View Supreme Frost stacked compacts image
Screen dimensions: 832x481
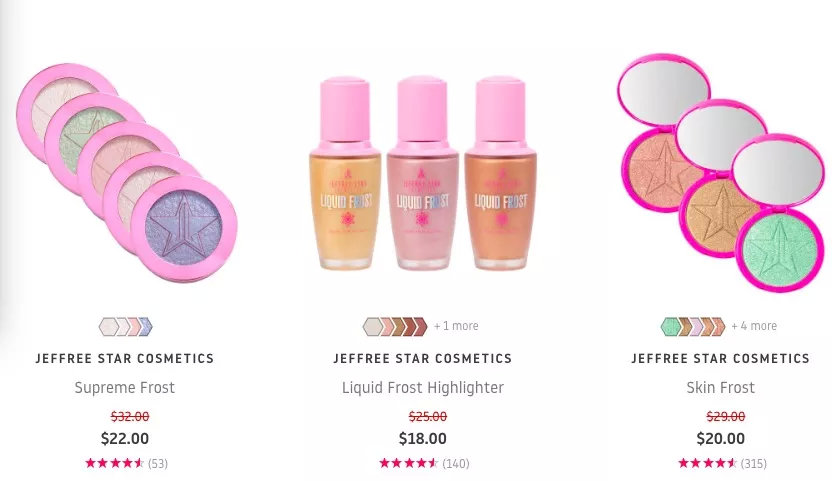[126, 173]
